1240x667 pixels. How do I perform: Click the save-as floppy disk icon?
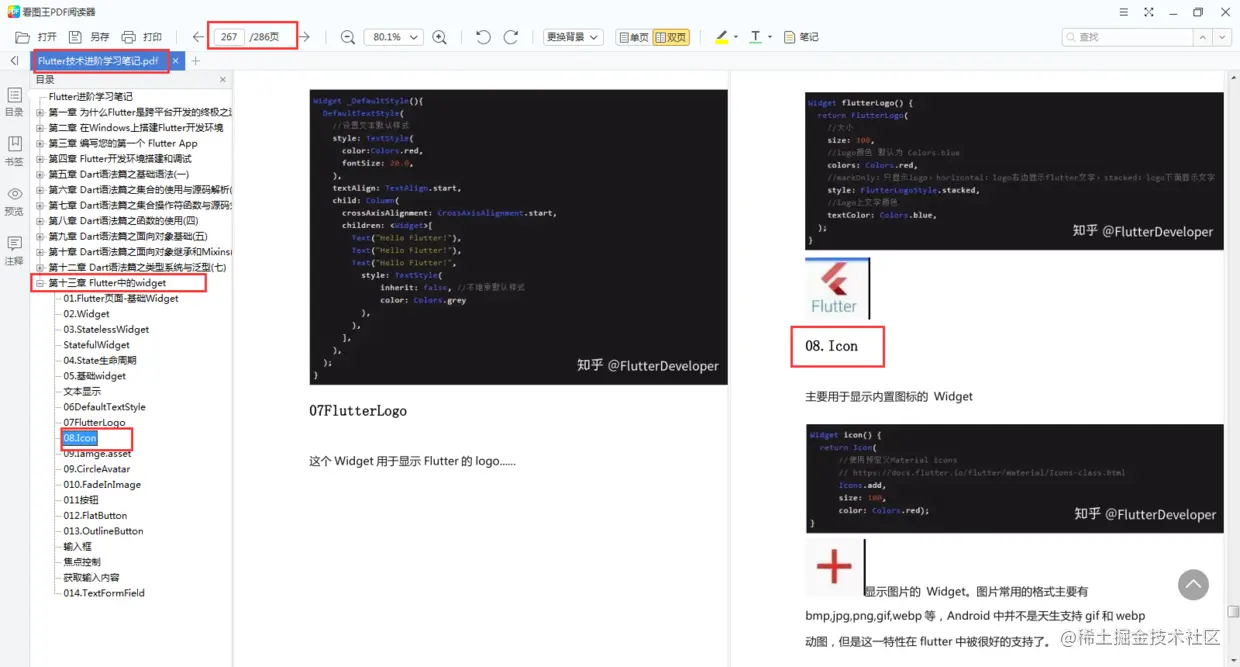pos(76,37)
